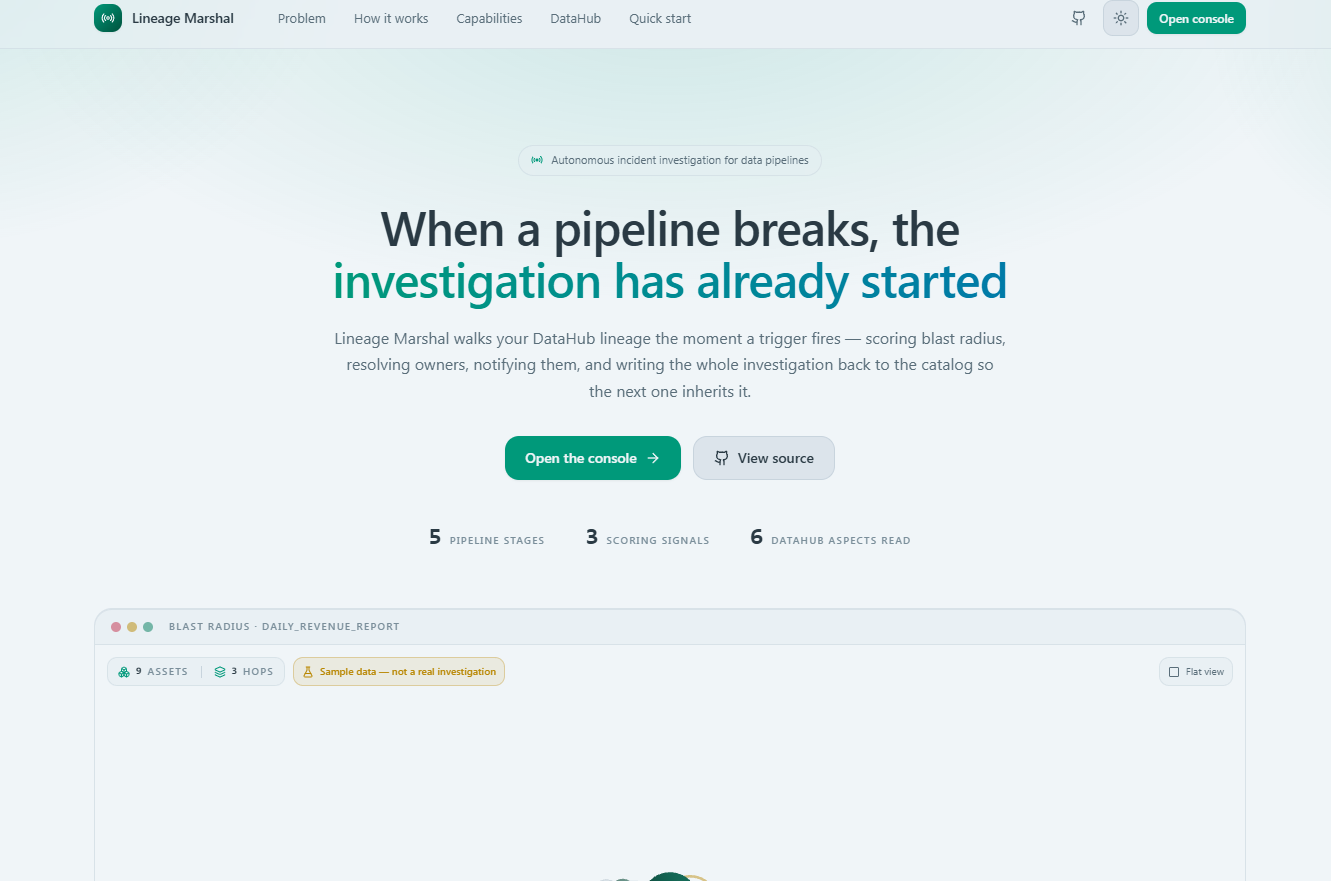Click the green window dot in blast radius panel

tap(148, 627)
